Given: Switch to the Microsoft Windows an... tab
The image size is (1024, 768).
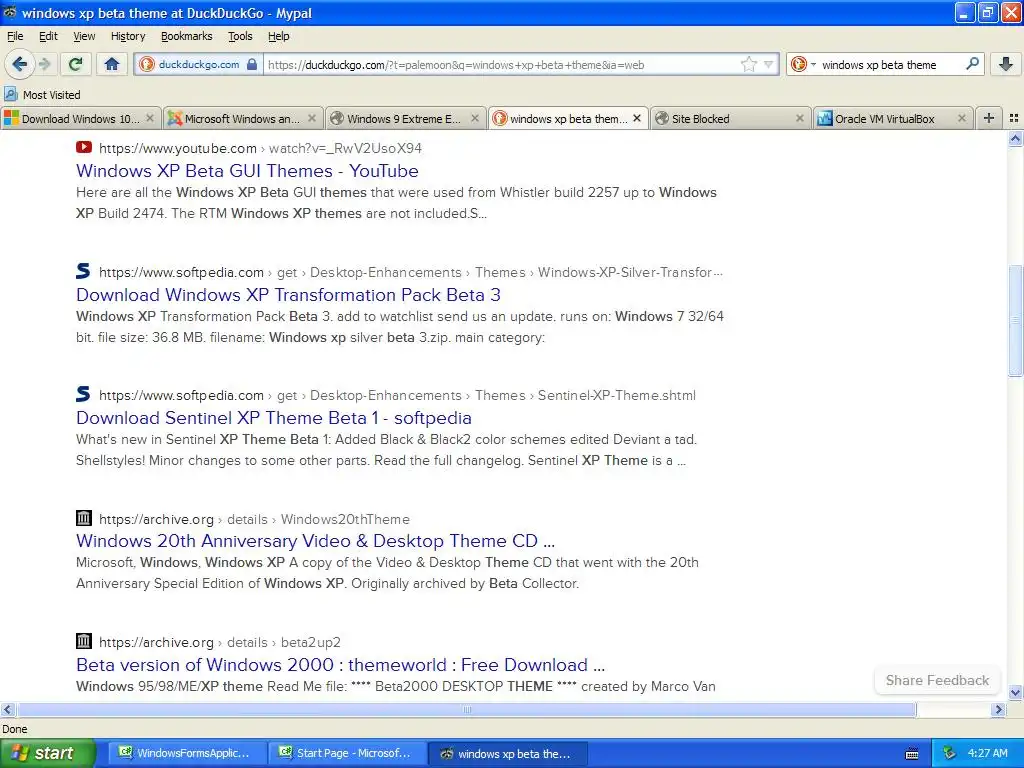Looking at the screenshot, I should [x=242, y=118].
